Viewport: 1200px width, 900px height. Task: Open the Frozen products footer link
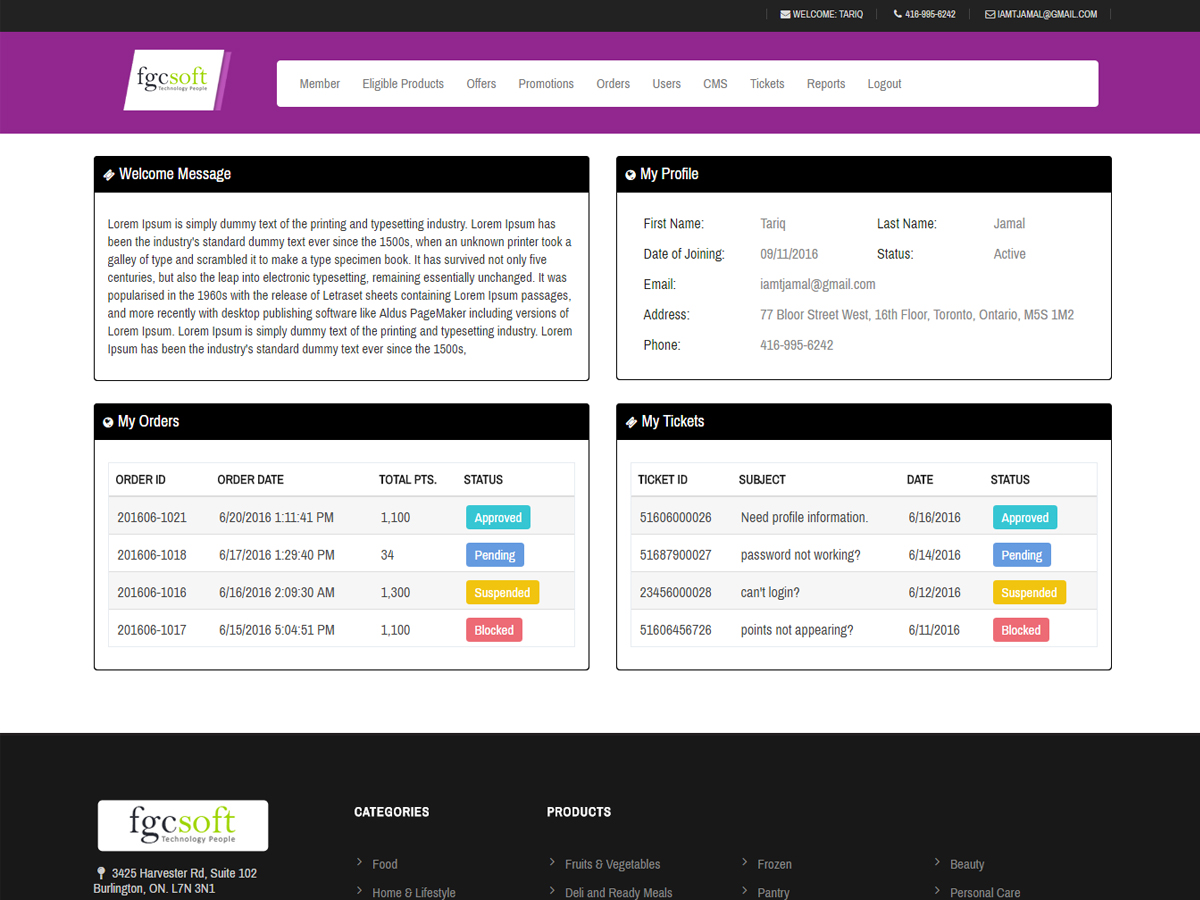[774, 864]
